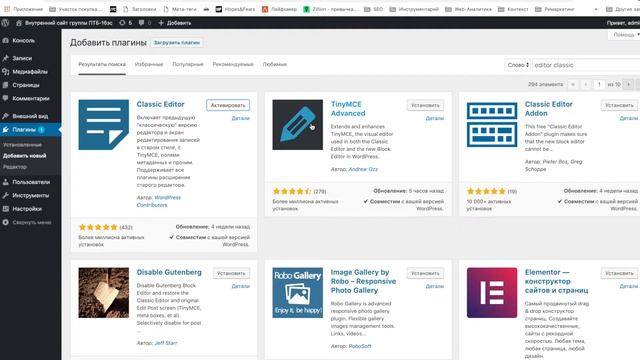Switch to the Рекомендуемые tab

[x=233, y=64]
